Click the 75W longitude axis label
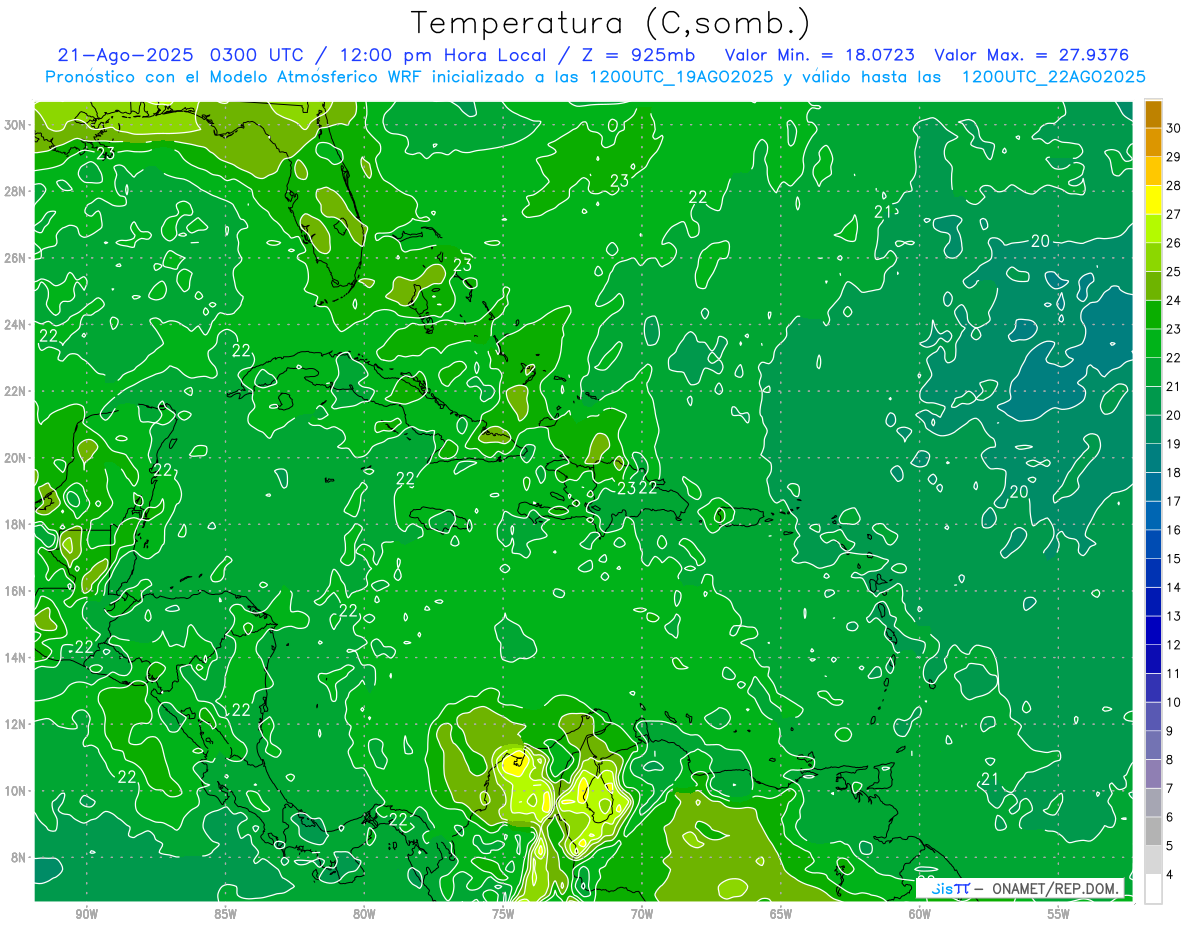The image size is (1200, 927). [503, 914]
